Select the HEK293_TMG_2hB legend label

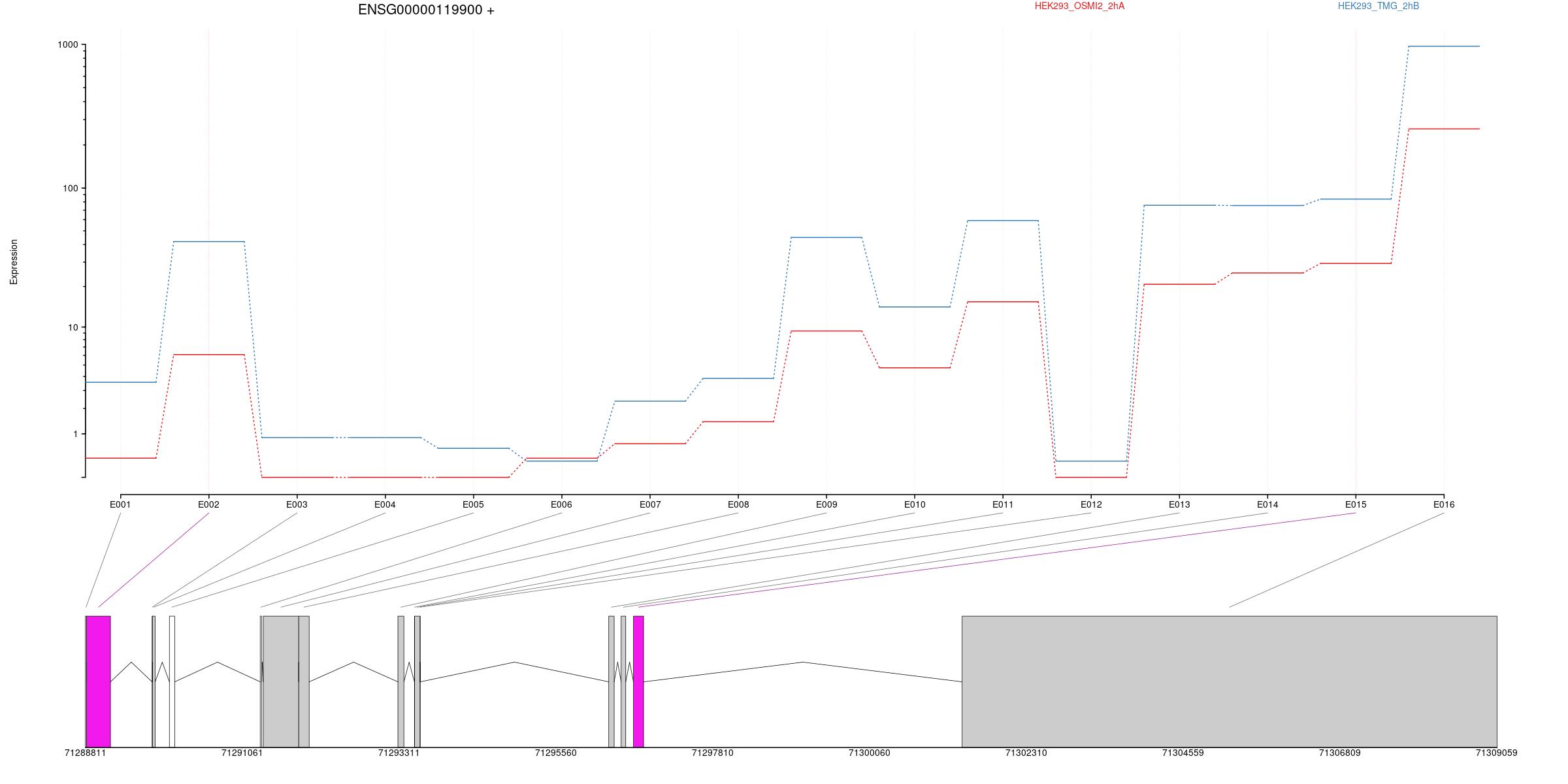click(x=1379, y=6)
